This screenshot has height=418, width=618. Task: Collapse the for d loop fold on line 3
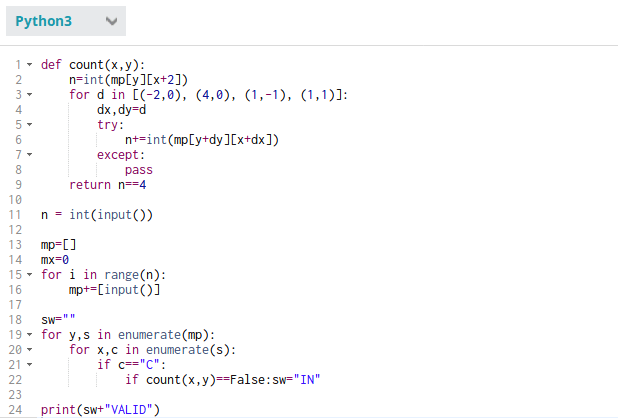30,95
